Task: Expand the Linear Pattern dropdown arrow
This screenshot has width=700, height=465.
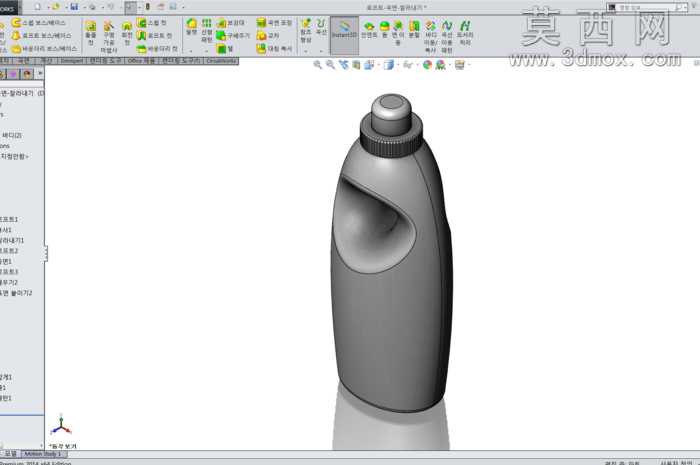Action: [x=206, y=51]
